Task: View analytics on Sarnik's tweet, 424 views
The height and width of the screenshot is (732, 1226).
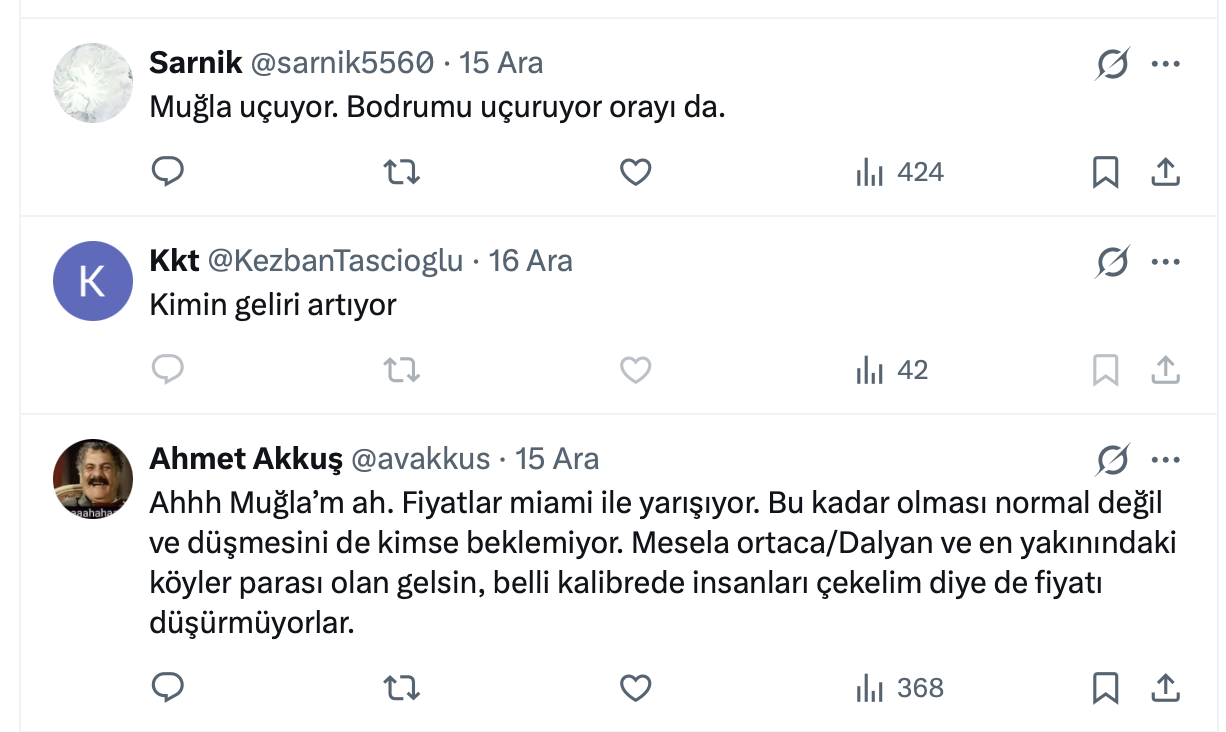Action: point(900,173)
